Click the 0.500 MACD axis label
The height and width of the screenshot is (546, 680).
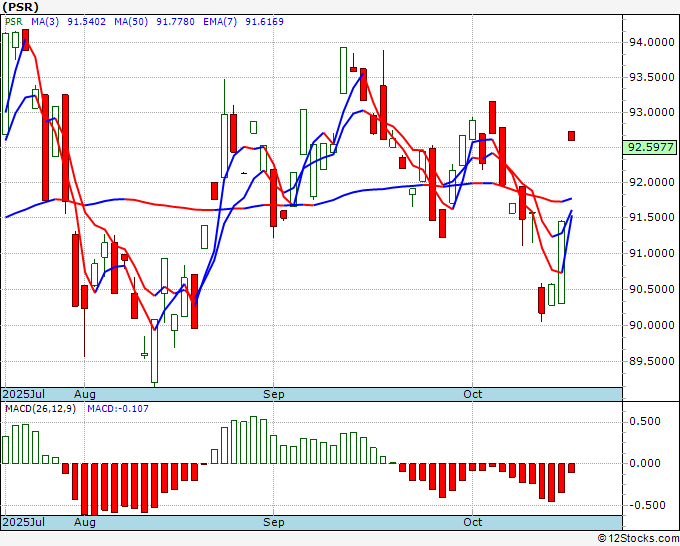click(x=645, y=422)
